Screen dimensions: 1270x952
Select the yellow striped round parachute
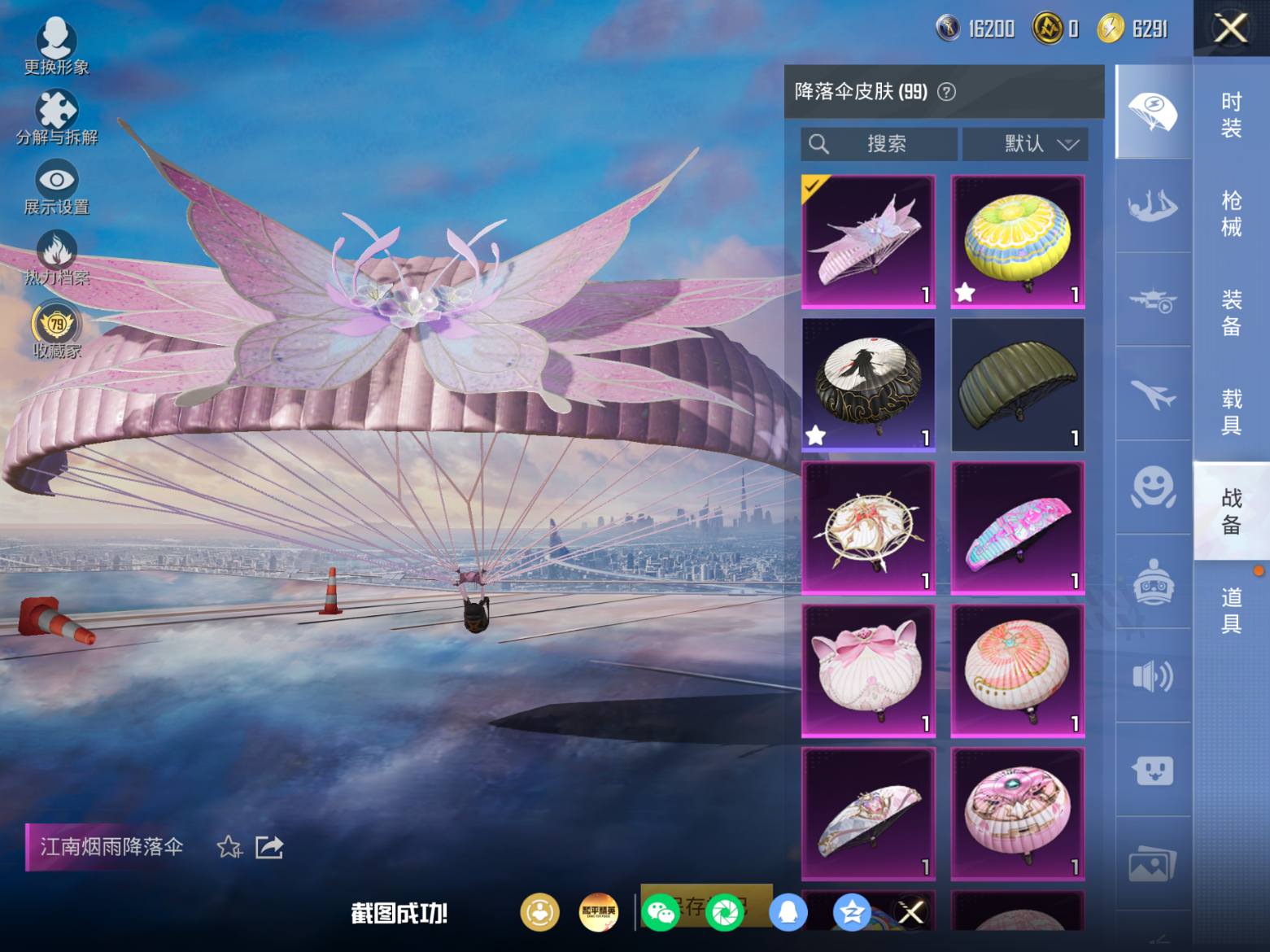1018,242
